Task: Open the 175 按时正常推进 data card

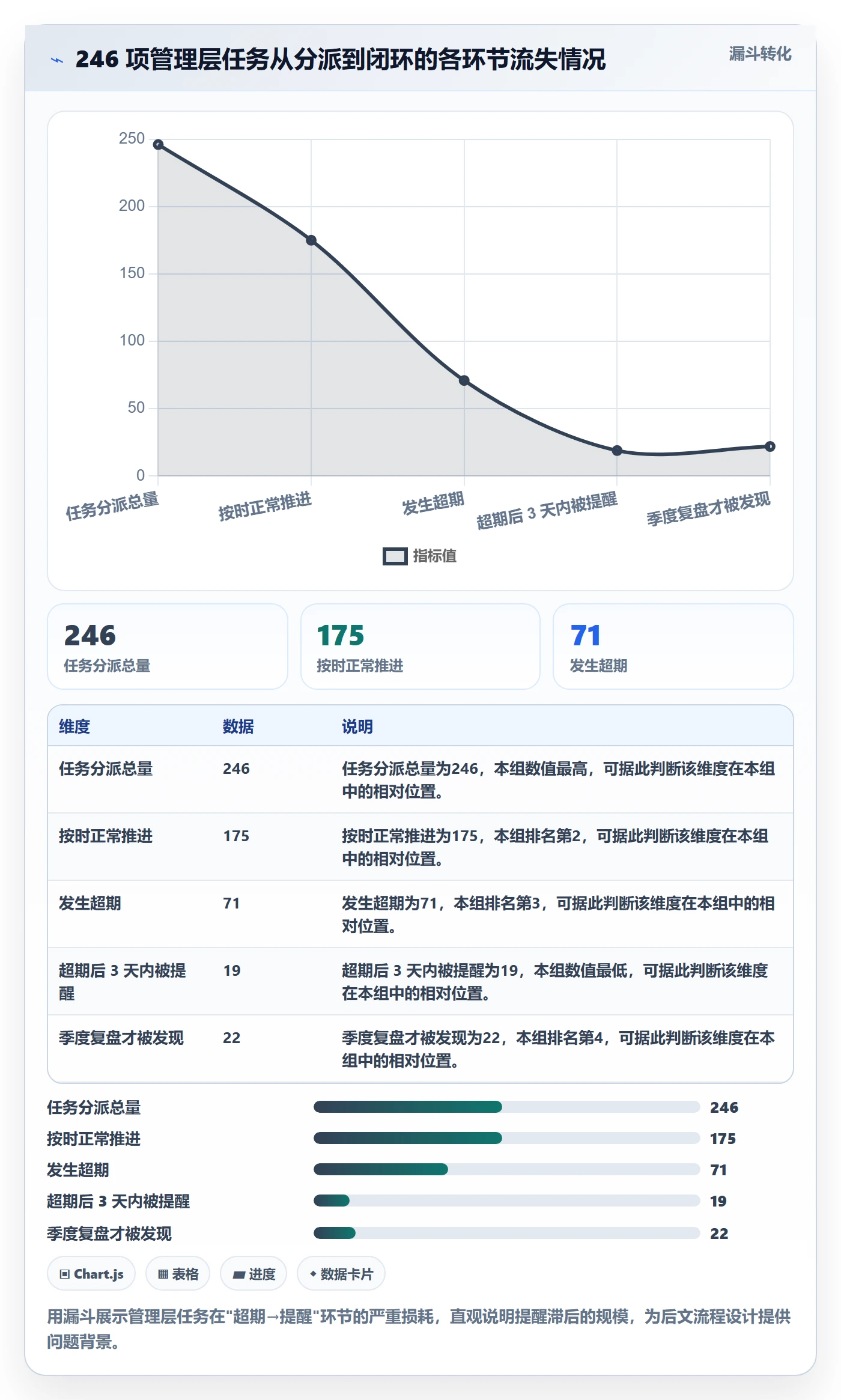Action: (x=421, y=647)
